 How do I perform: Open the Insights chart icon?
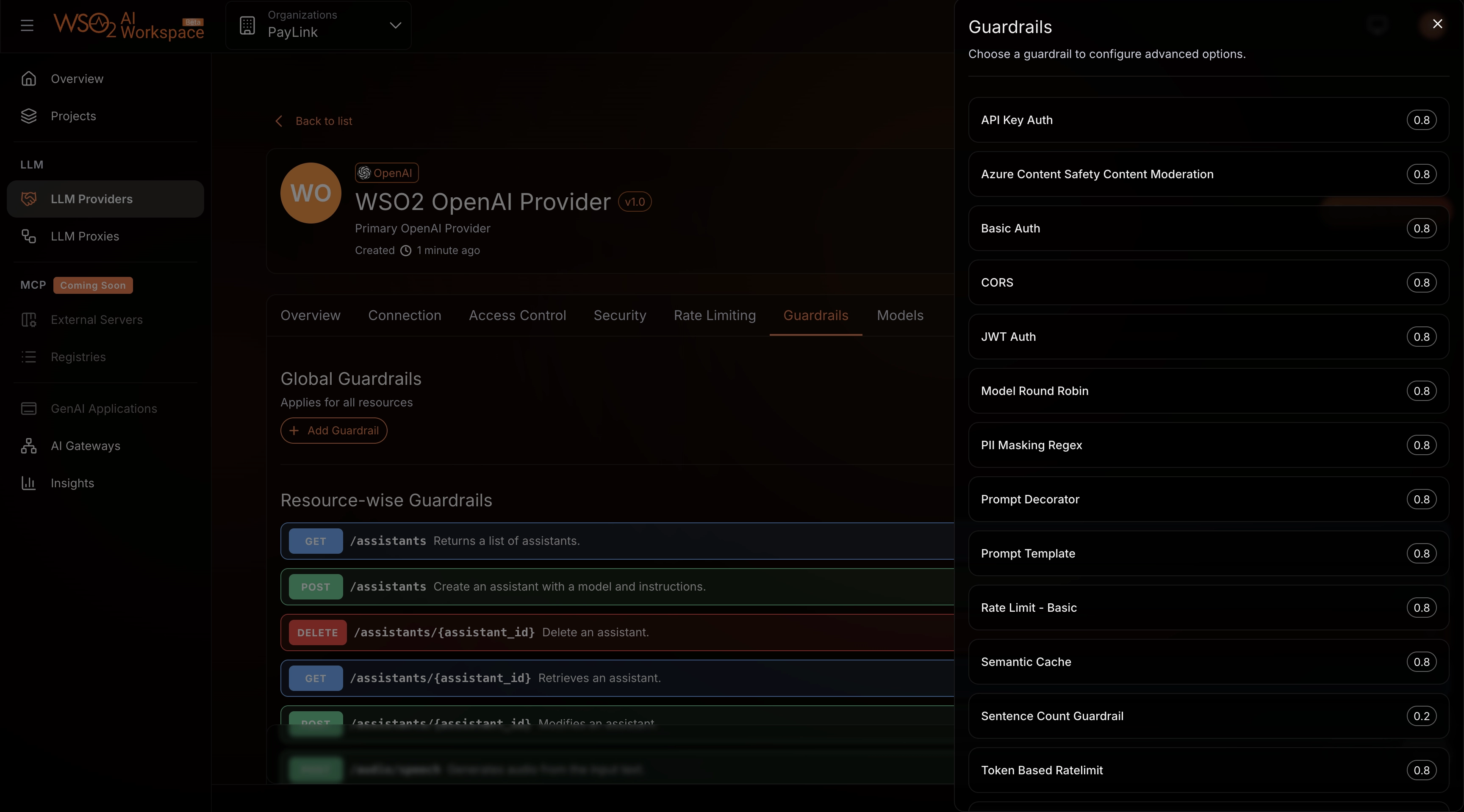(28, 483)
